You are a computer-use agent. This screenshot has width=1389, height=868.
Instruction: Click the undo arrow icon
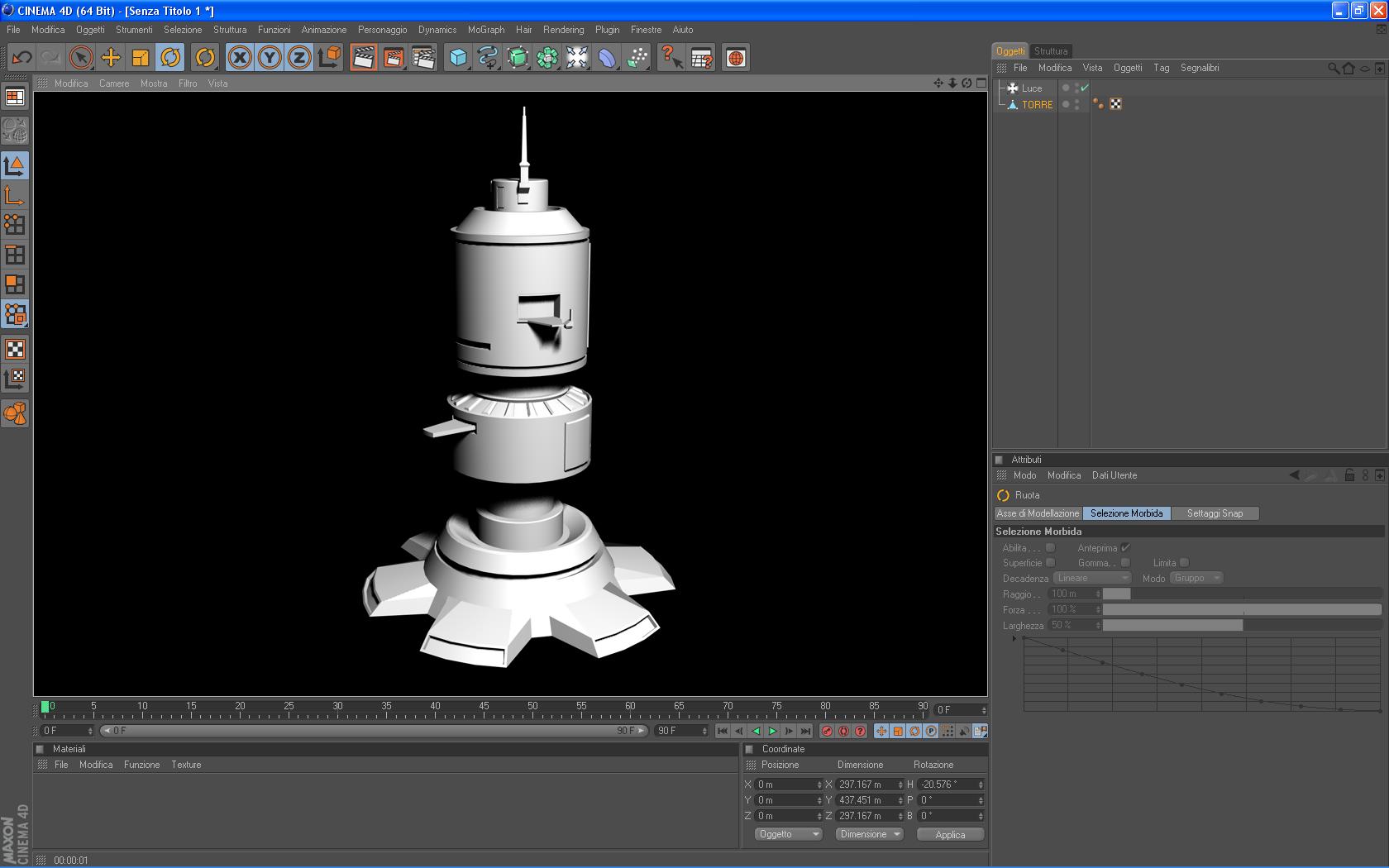point(21,58)
